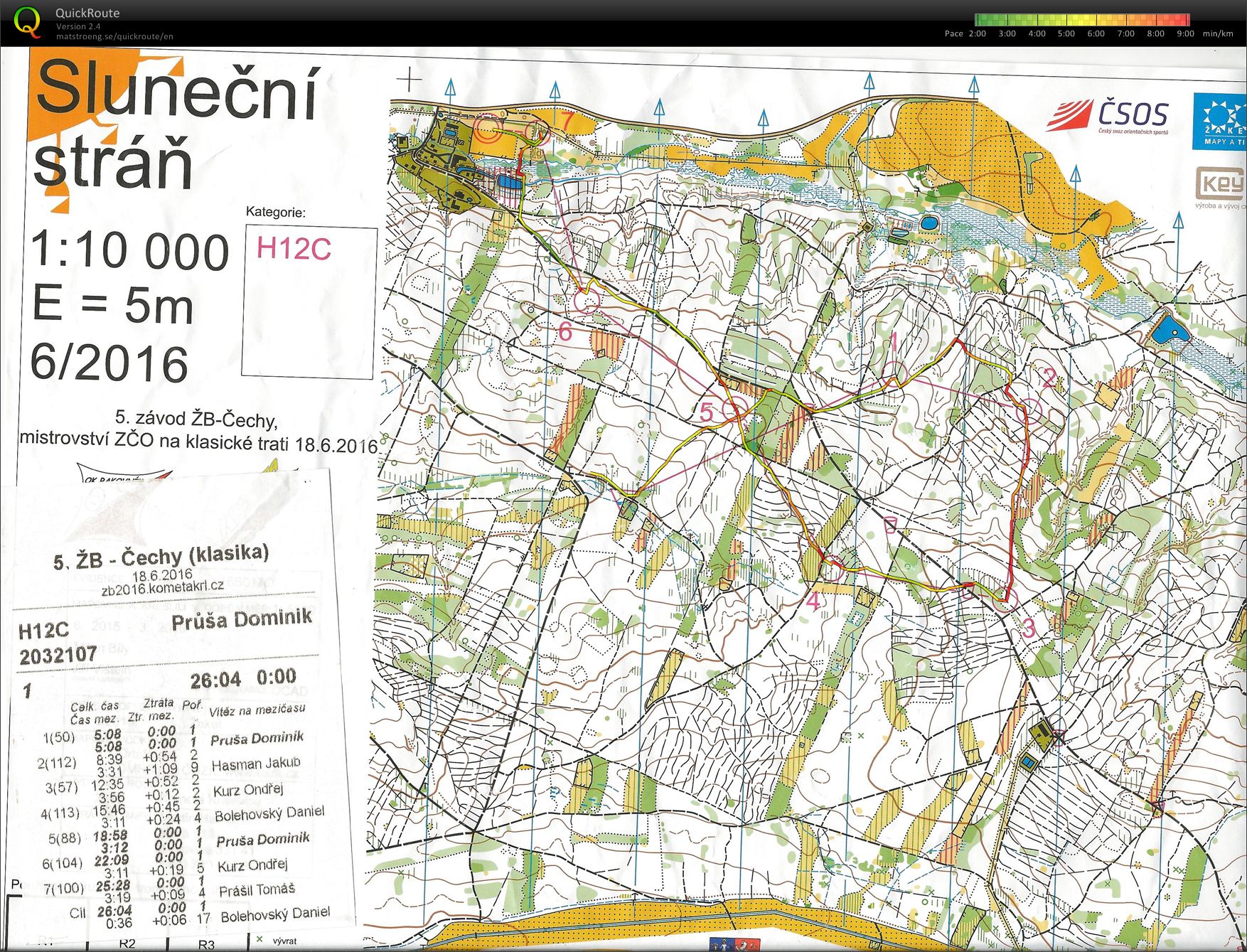
Task: Select the 9:00 pace label
Action: (x=1185, y=33)
